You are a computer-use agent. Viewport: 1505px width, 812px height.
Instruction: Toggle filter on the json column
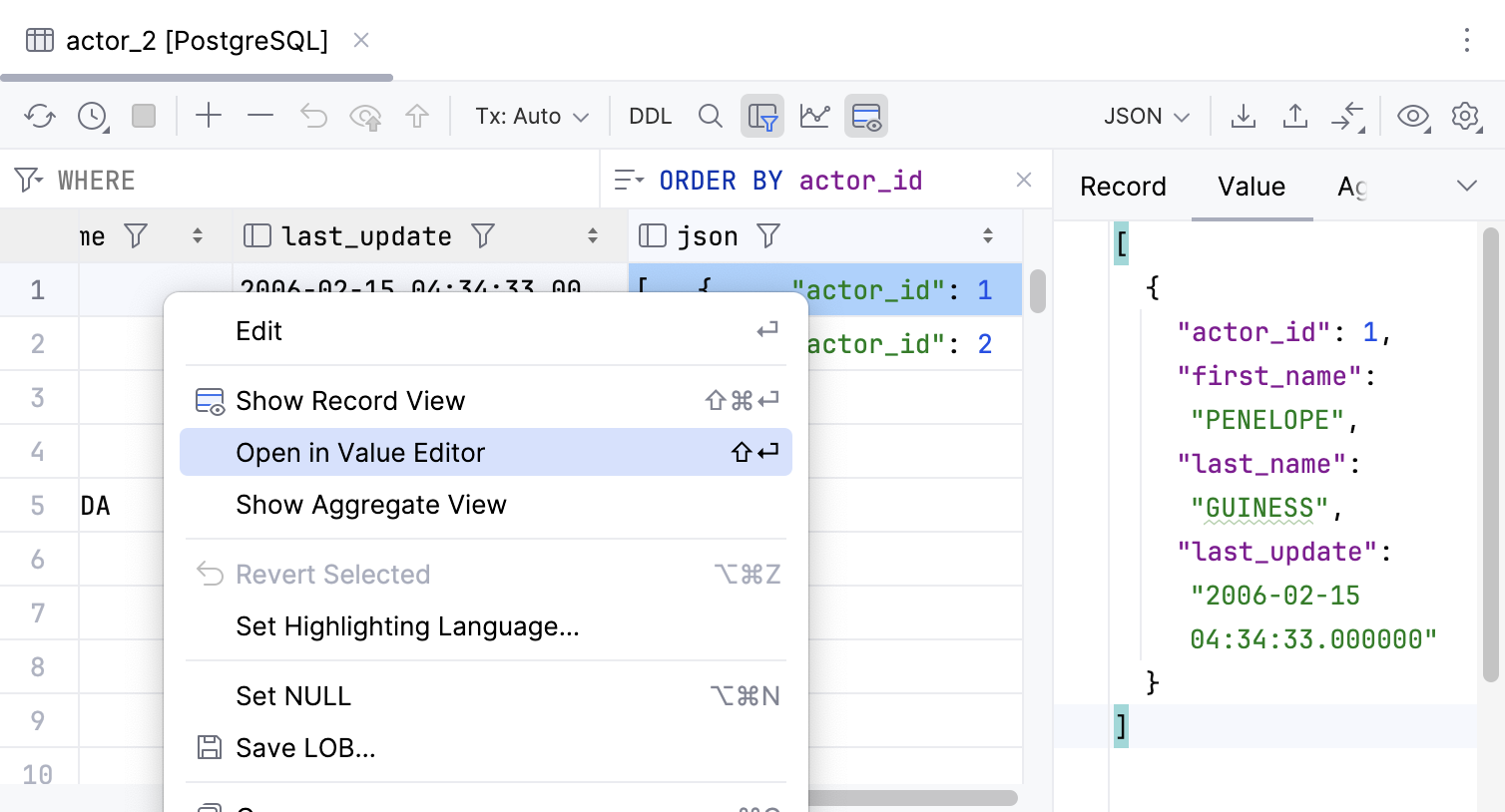(x=767, y=235)
